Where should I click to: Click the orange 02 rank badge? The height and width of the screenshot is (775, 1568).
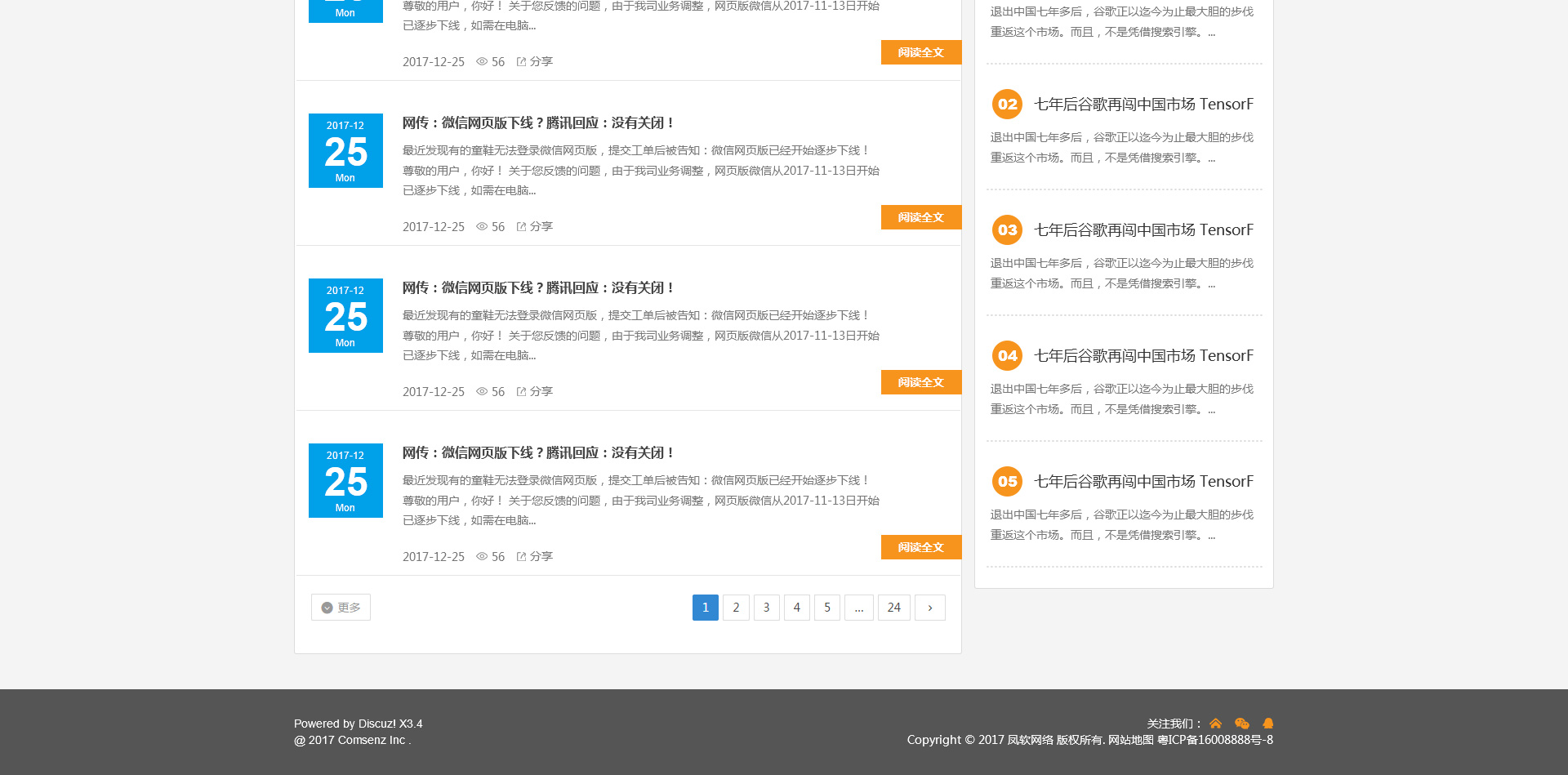[x=1007, y=105]
